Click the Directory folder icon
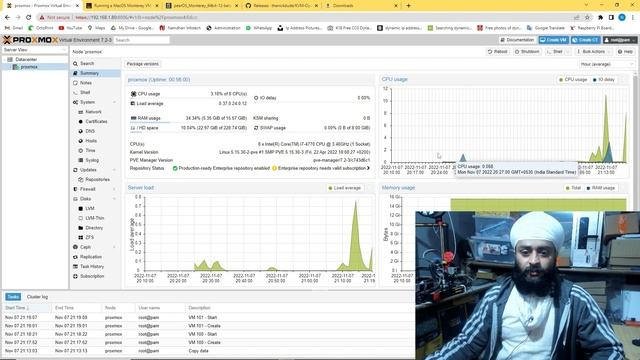The height and width of the screenshot is (360, 640). pyautogui.click(x=80, y=228)
